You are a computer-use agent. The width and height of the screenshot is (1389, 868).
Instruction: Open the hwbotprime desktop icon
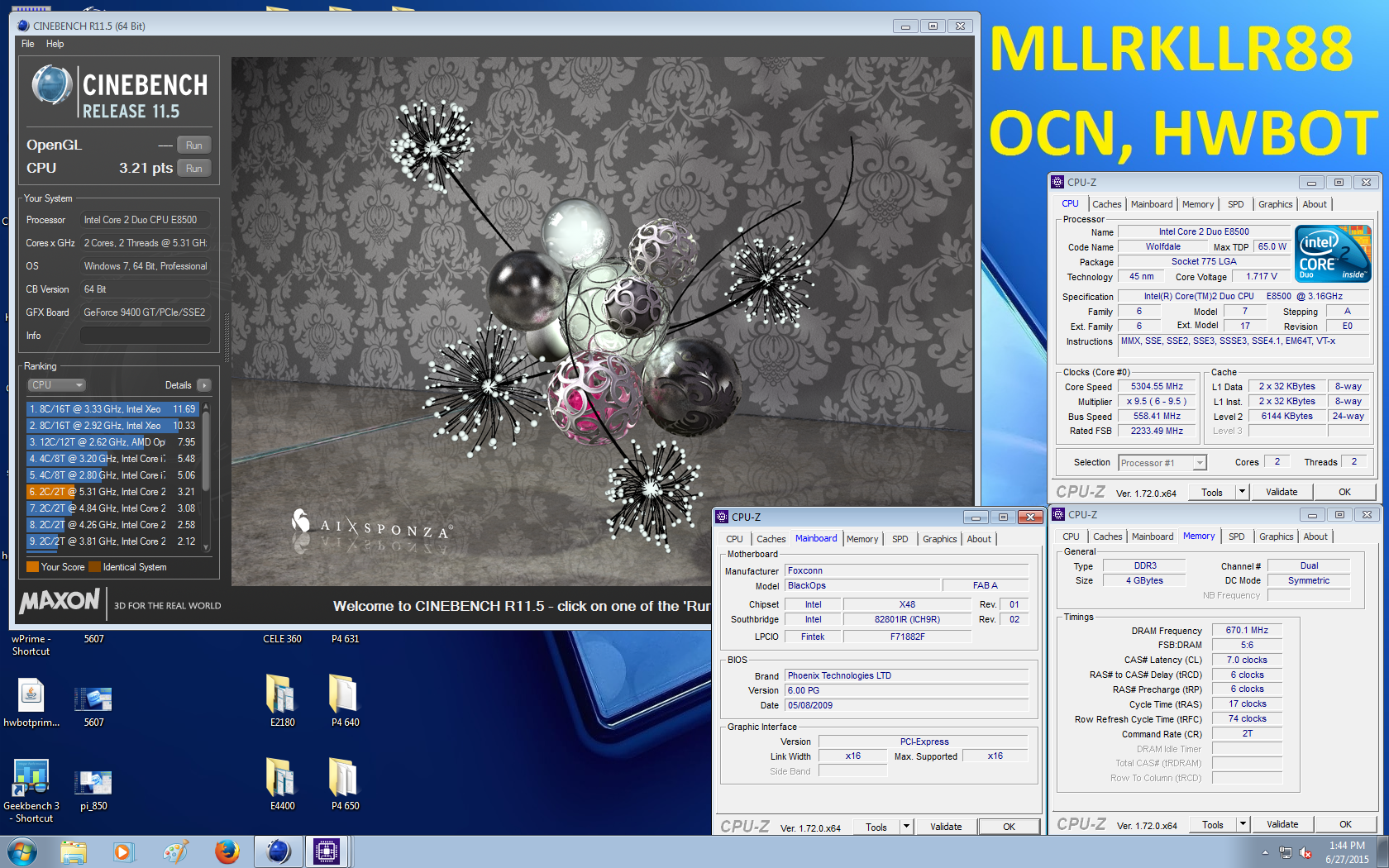pyautogui.click(x=31, y=702)
